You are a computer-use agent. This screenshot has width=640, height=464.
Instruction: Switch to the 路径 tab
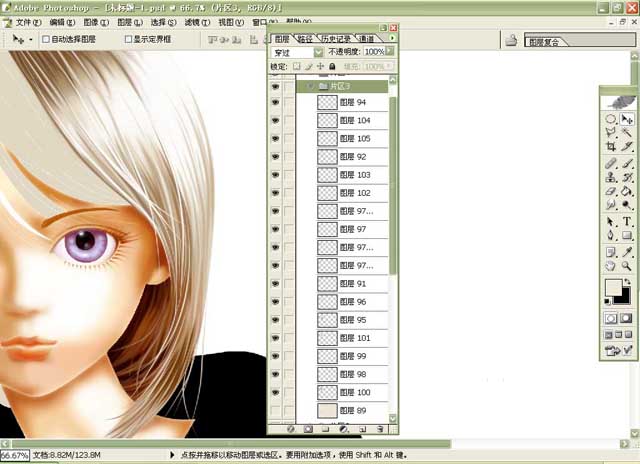pyautogui.click(x=305, y=39)
